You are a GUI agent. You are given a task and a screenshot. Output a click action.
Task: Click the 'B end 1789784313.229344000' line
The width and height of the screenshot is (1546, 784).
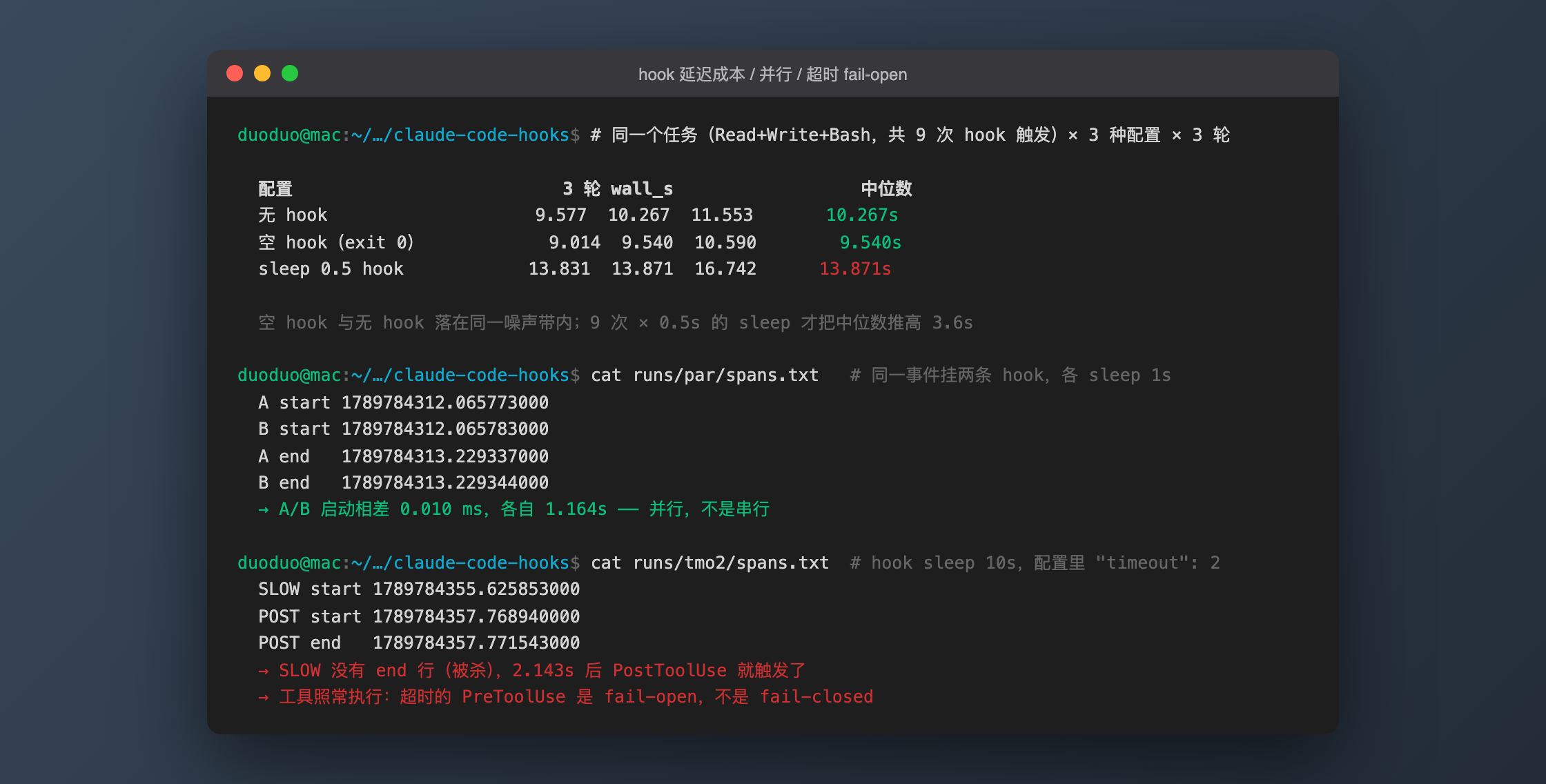point(404,482)
